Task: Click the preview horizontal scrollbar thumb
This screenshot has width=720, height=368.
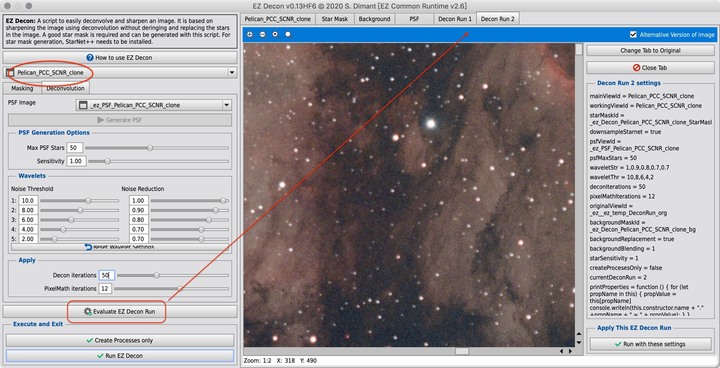Action: tap(462, 351)
